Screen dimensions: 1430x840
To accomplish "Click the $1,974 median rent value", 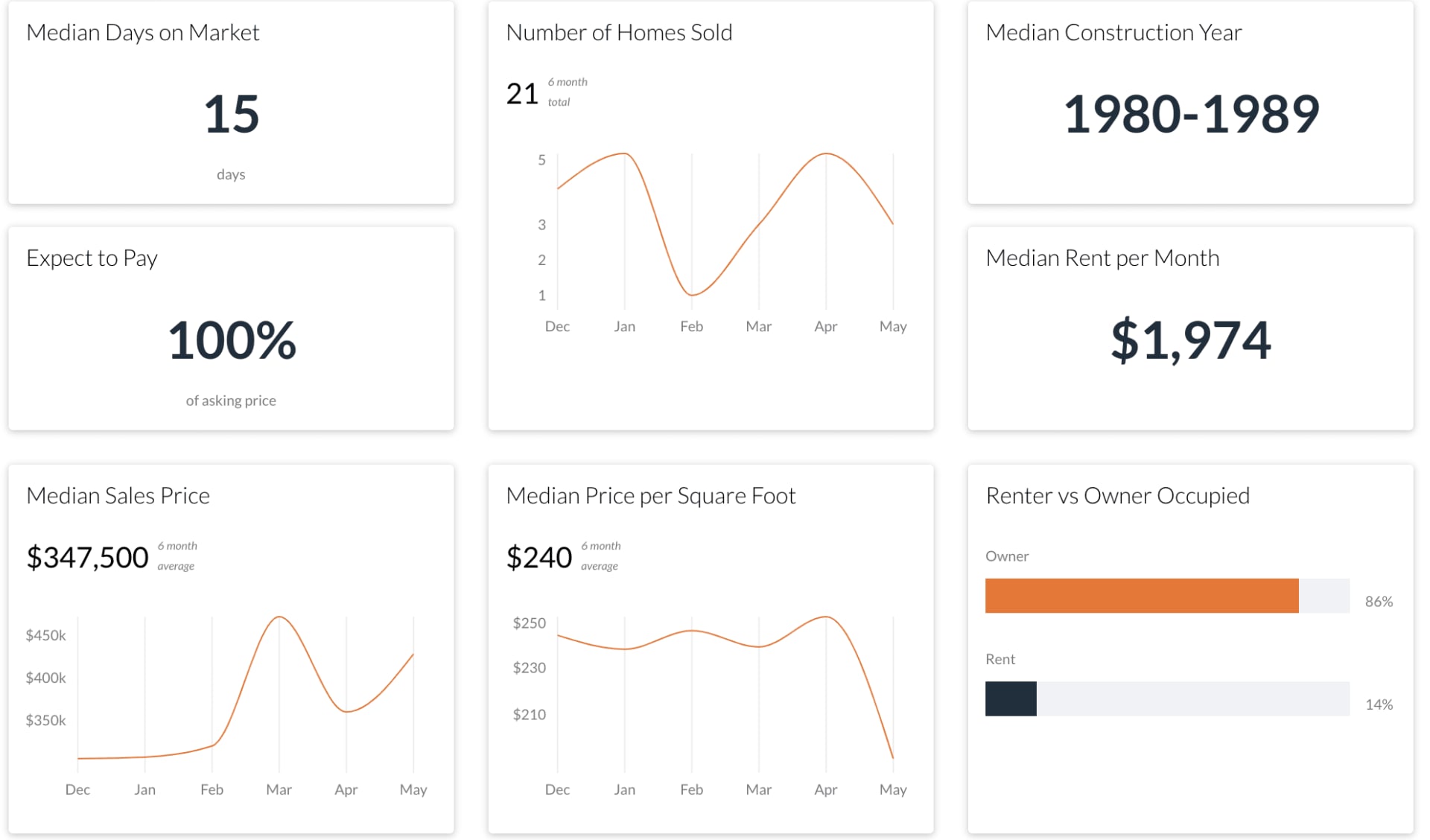I will point(1190,340).
